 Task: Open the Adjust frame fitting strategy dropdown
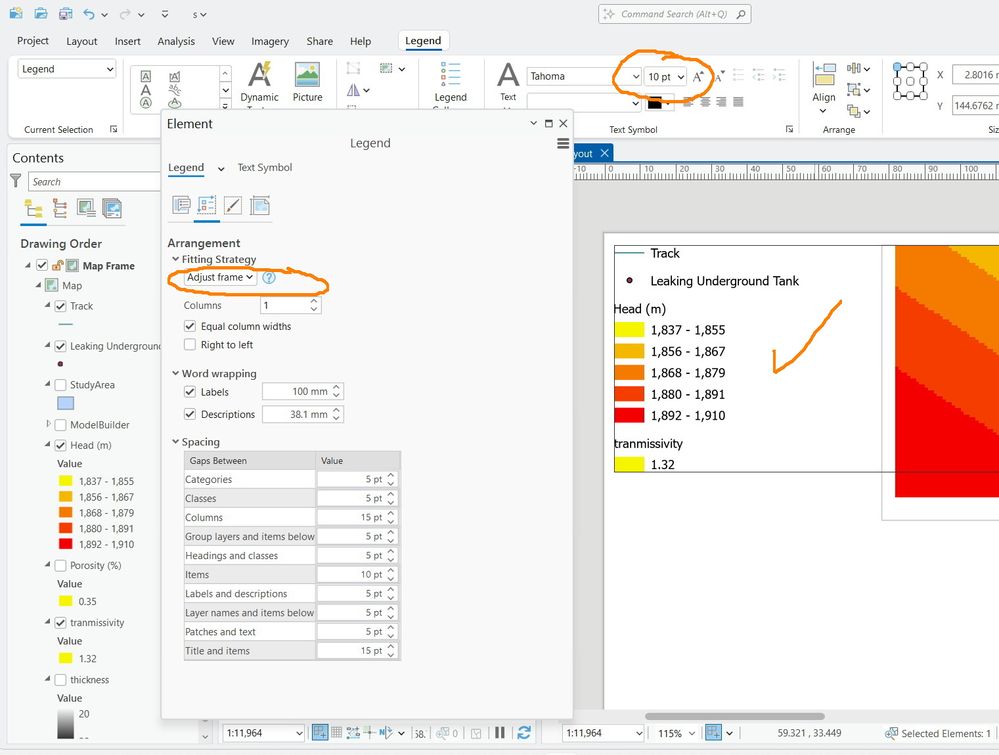[220, 278]
